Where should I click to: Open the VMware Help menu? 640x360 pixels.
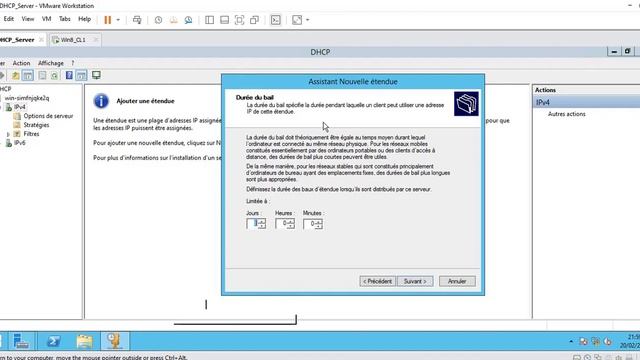click(84, 19)
